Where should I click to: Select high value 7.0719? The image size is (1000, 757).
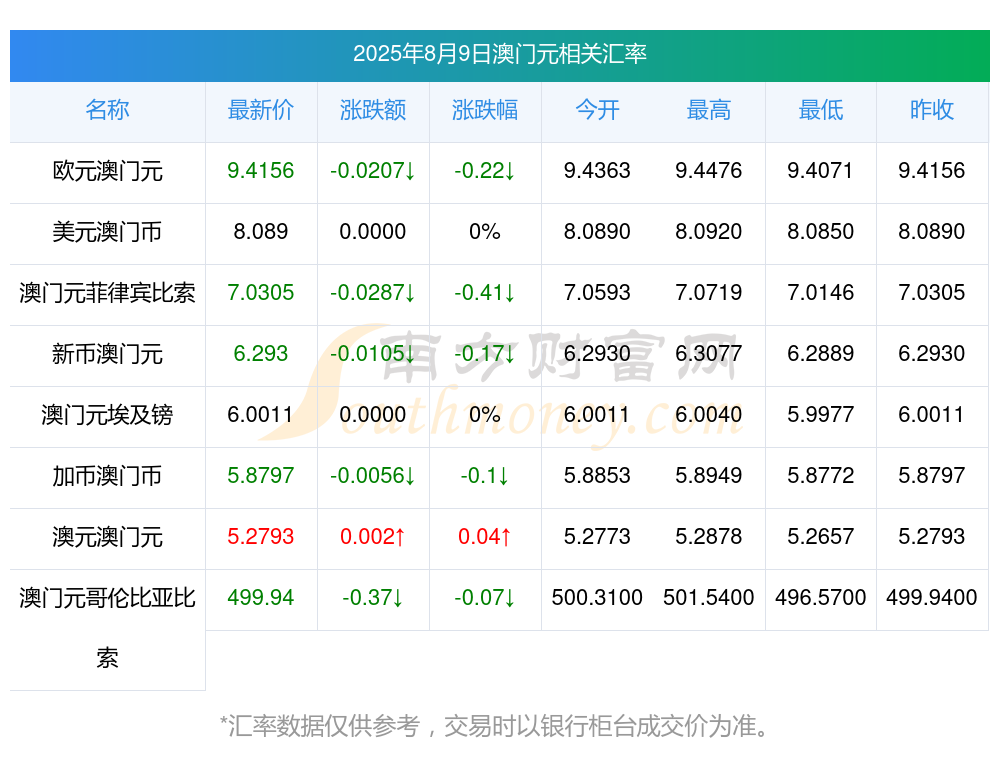pos(709,293)
